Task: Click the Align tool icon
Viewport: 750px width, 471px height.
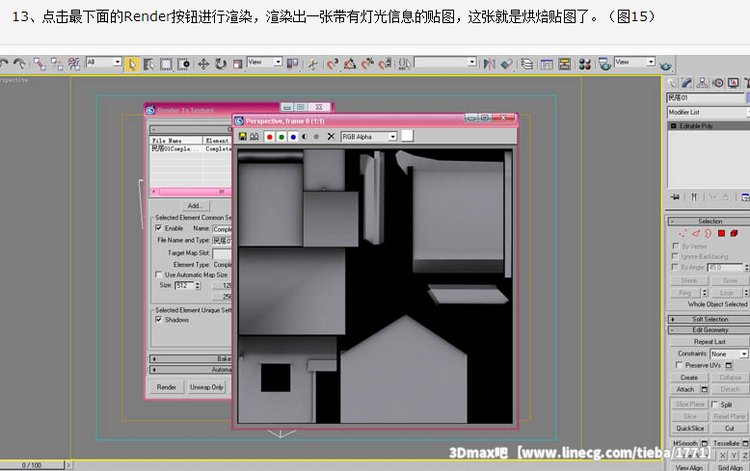Action: pos(507,64)
